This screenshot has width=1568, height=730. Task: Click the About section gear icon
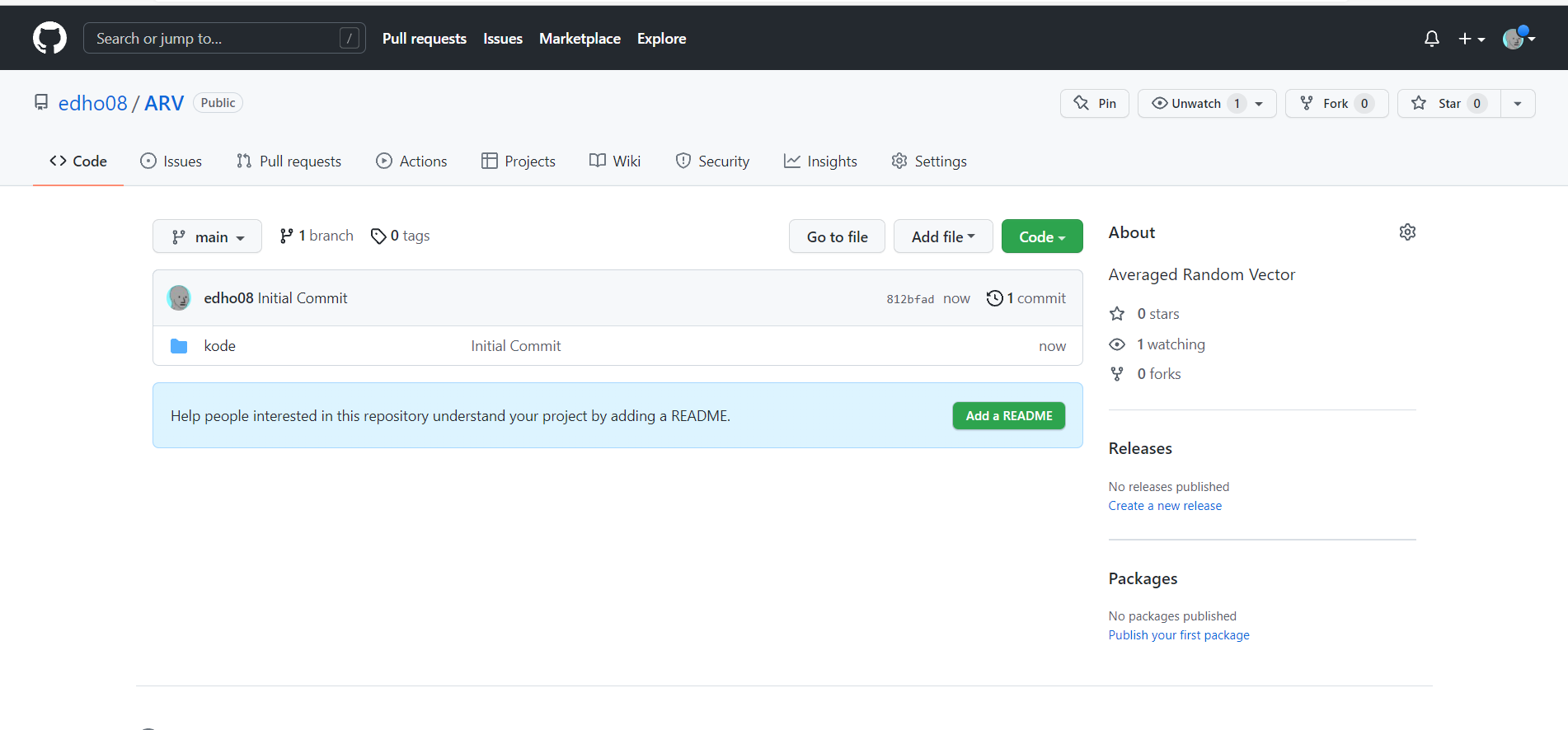1407,232
